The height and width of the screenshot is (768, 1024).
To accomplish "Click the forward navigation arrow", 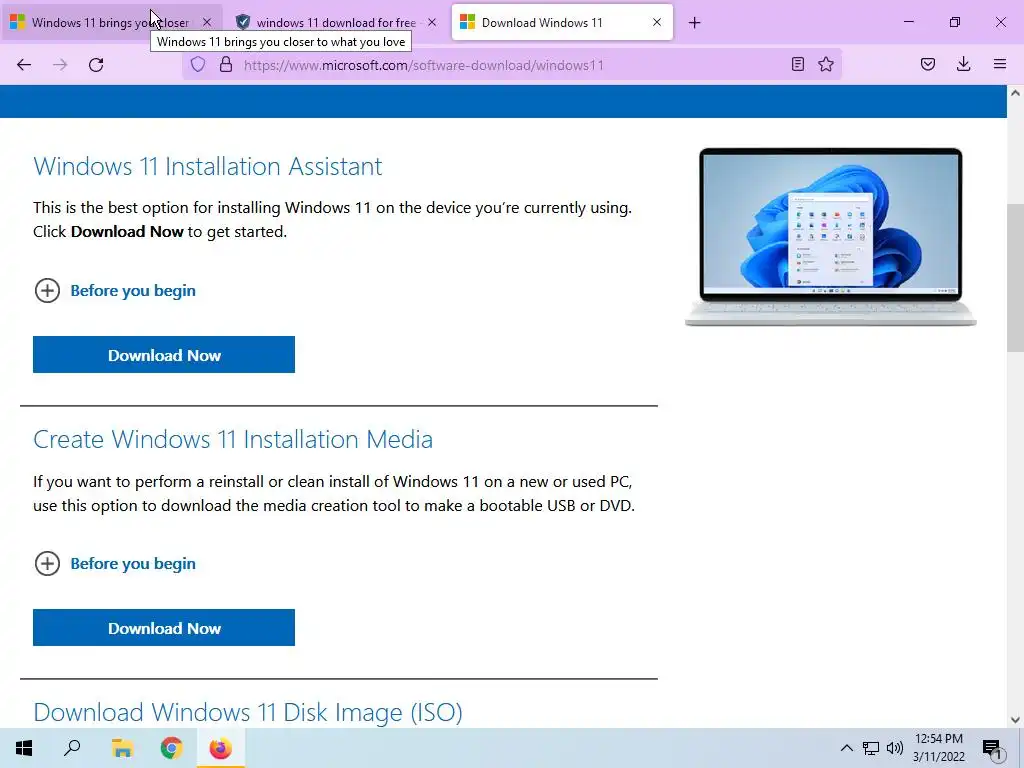I will 60,65.
